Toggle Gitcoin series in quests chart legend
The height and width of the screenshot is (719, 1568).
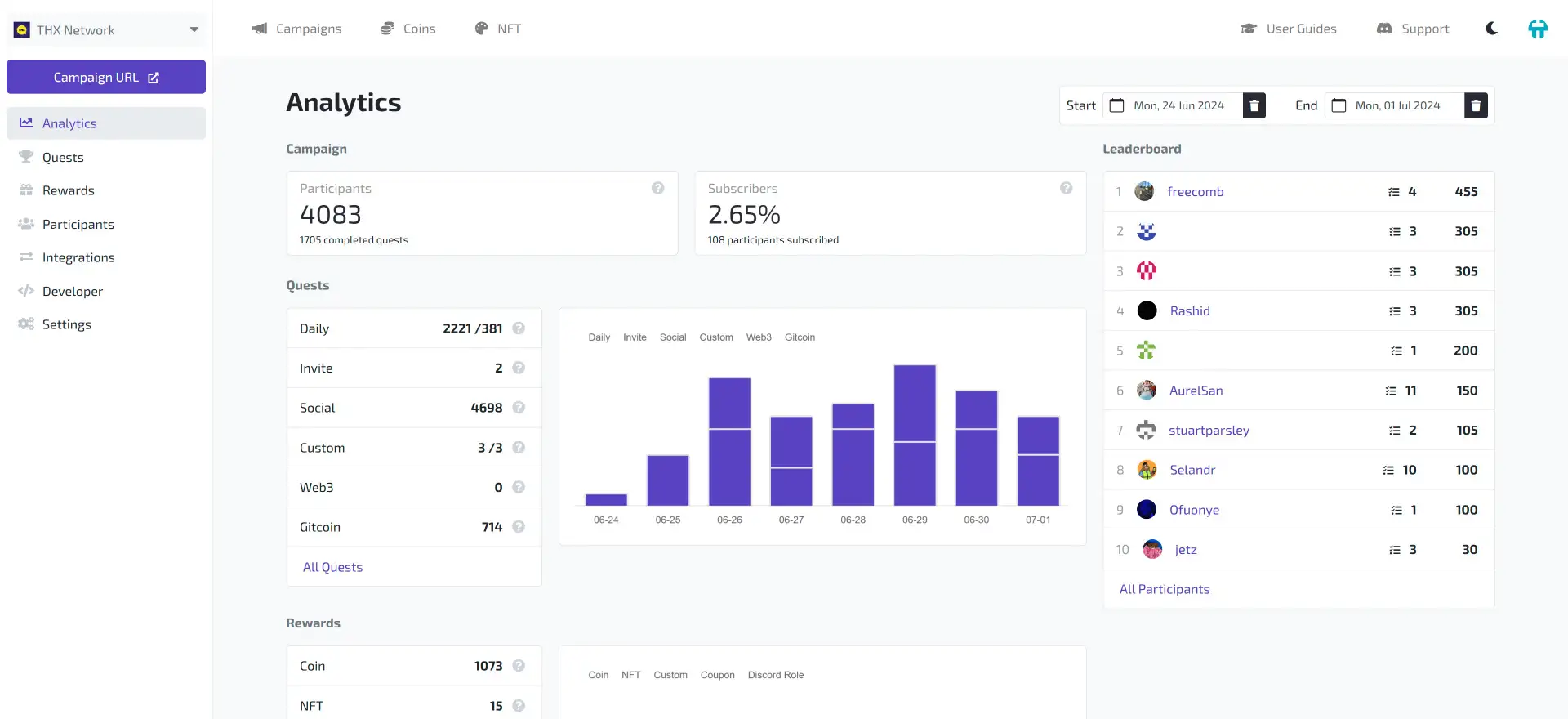[800, 337]
